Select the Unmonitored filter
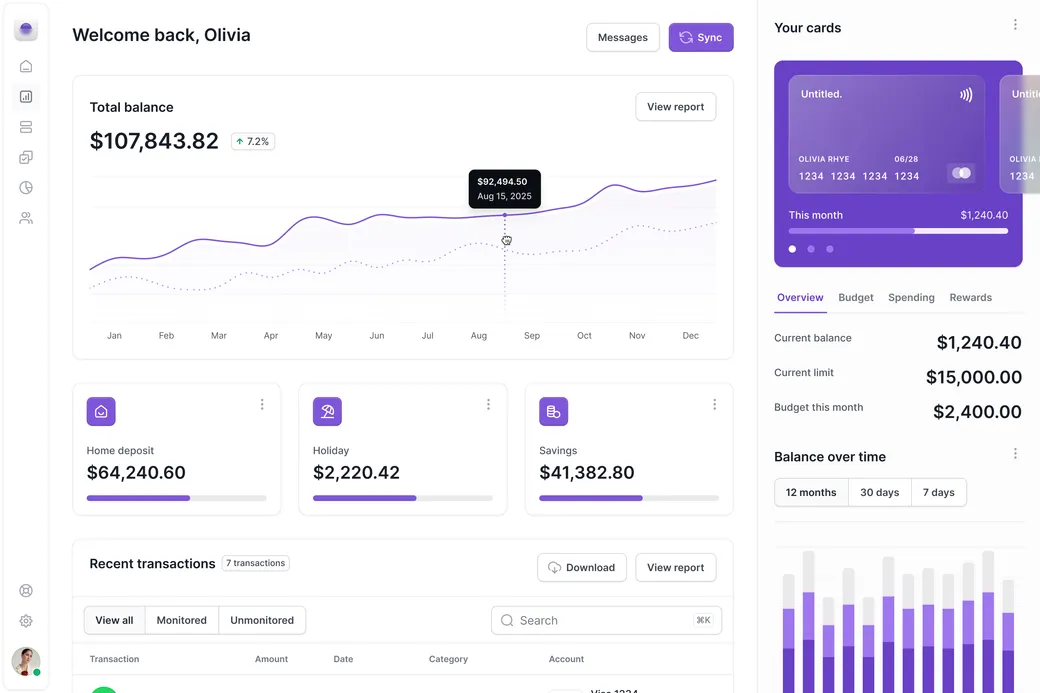The height and width of the screenshot is (693, 1040). [262, 620]
